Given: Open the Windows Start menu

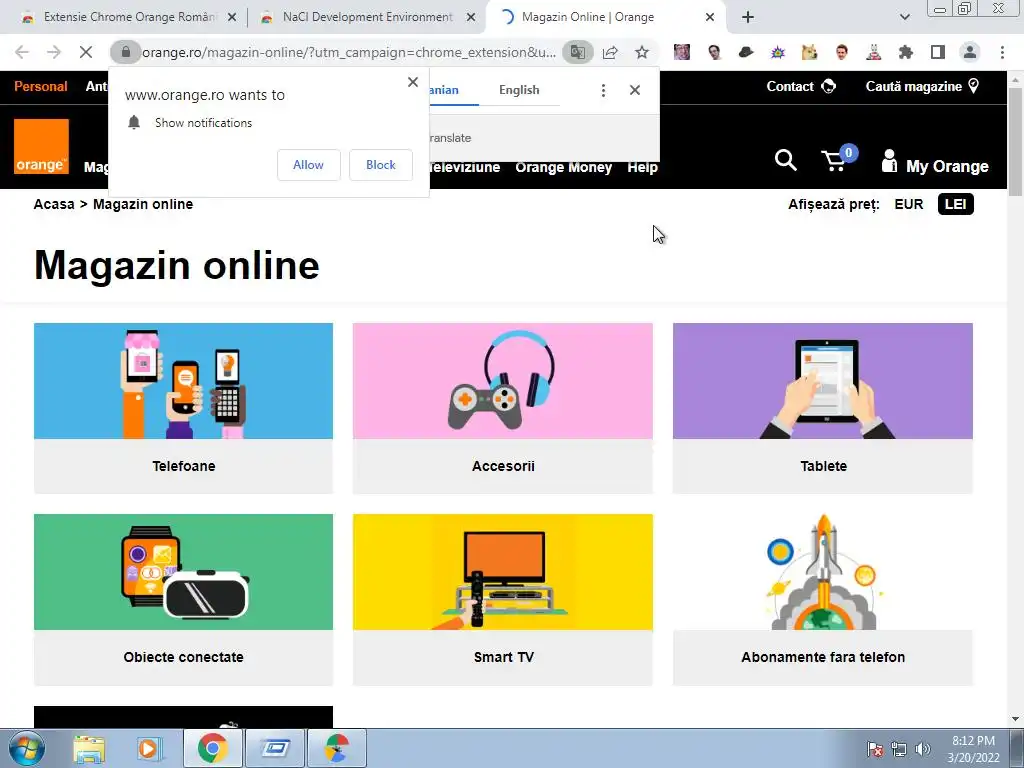Looking at the screenshot, I should 27,748.
